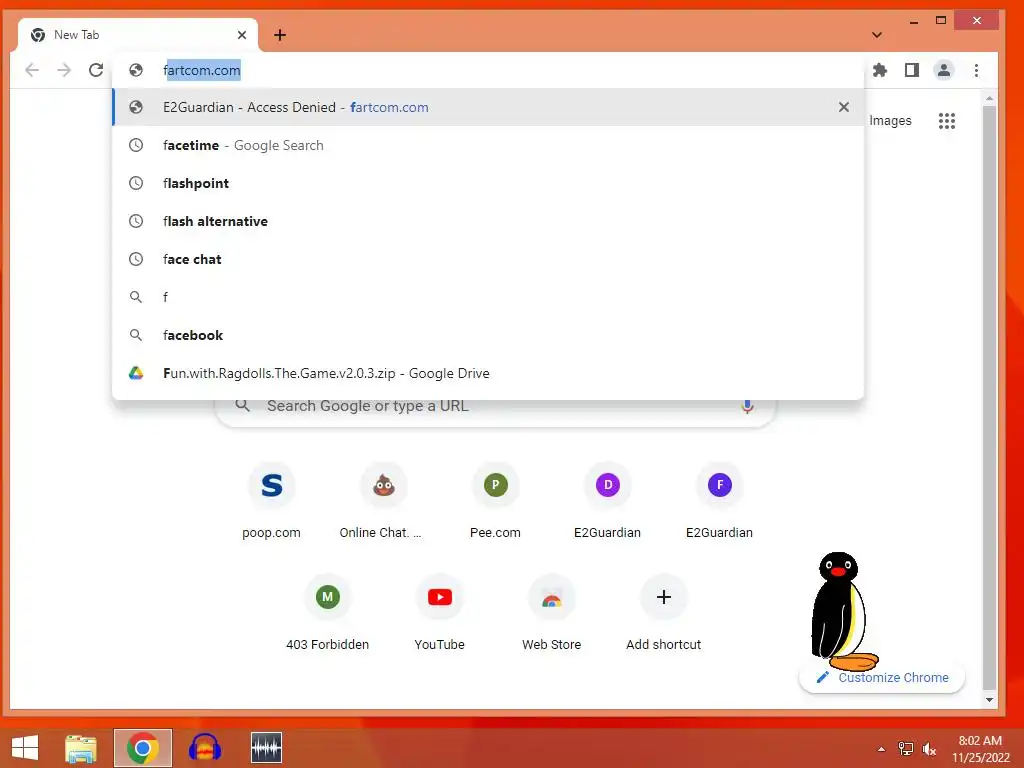Open the E2Guardian shortcut with D icon

coord(607,502)
